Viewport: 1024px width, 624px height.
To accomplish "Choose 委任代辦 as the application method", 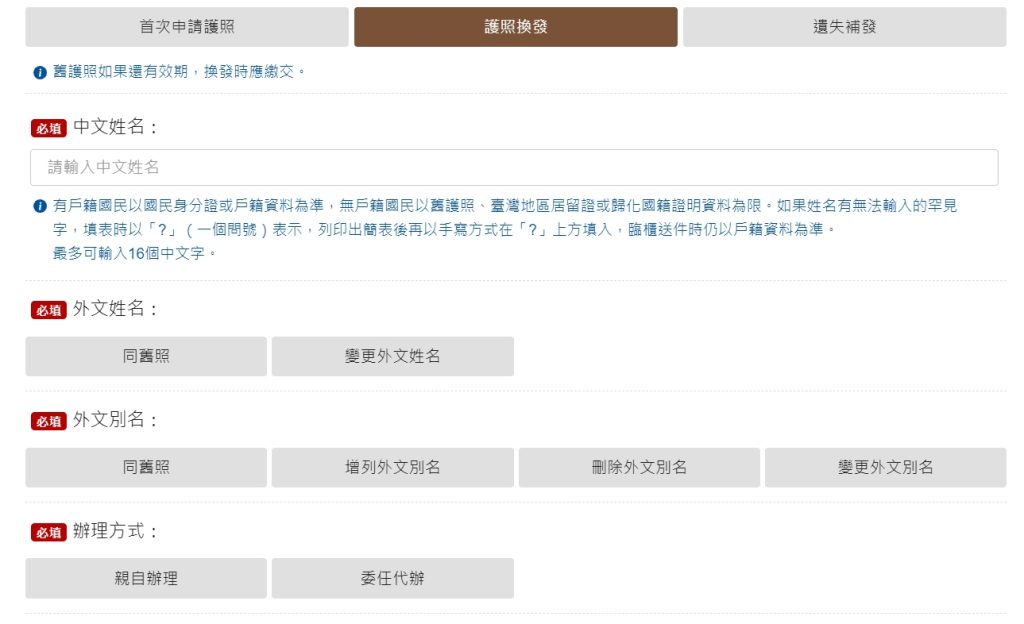I will pos(392,578).
